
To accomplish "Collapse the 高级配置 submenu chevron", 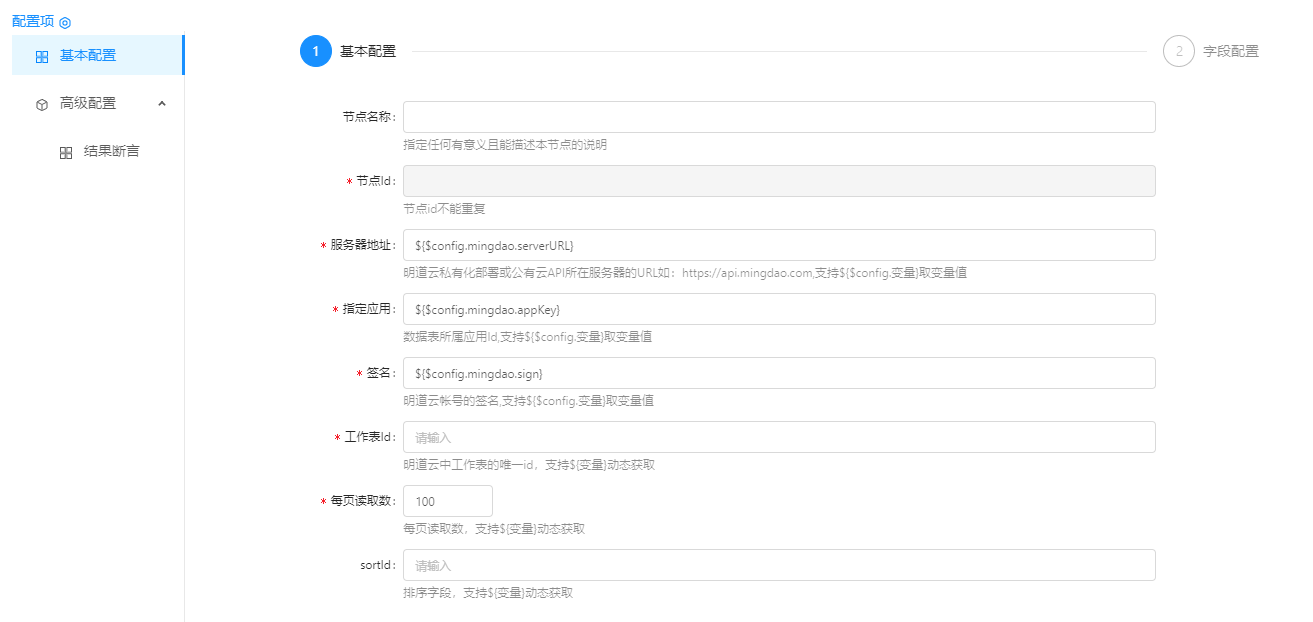I will coord(162,103).
